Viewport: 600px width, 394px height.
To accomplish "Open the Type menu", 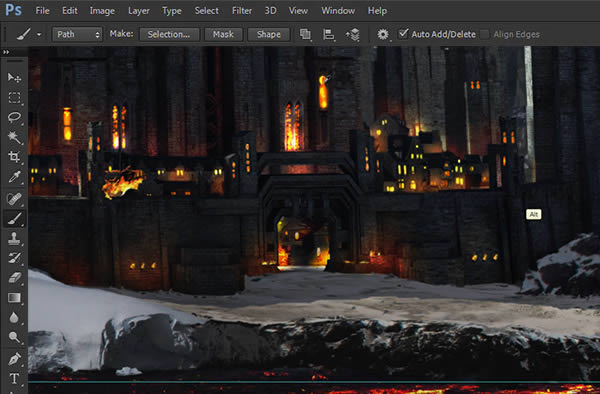I will click(x=172, y=11).
